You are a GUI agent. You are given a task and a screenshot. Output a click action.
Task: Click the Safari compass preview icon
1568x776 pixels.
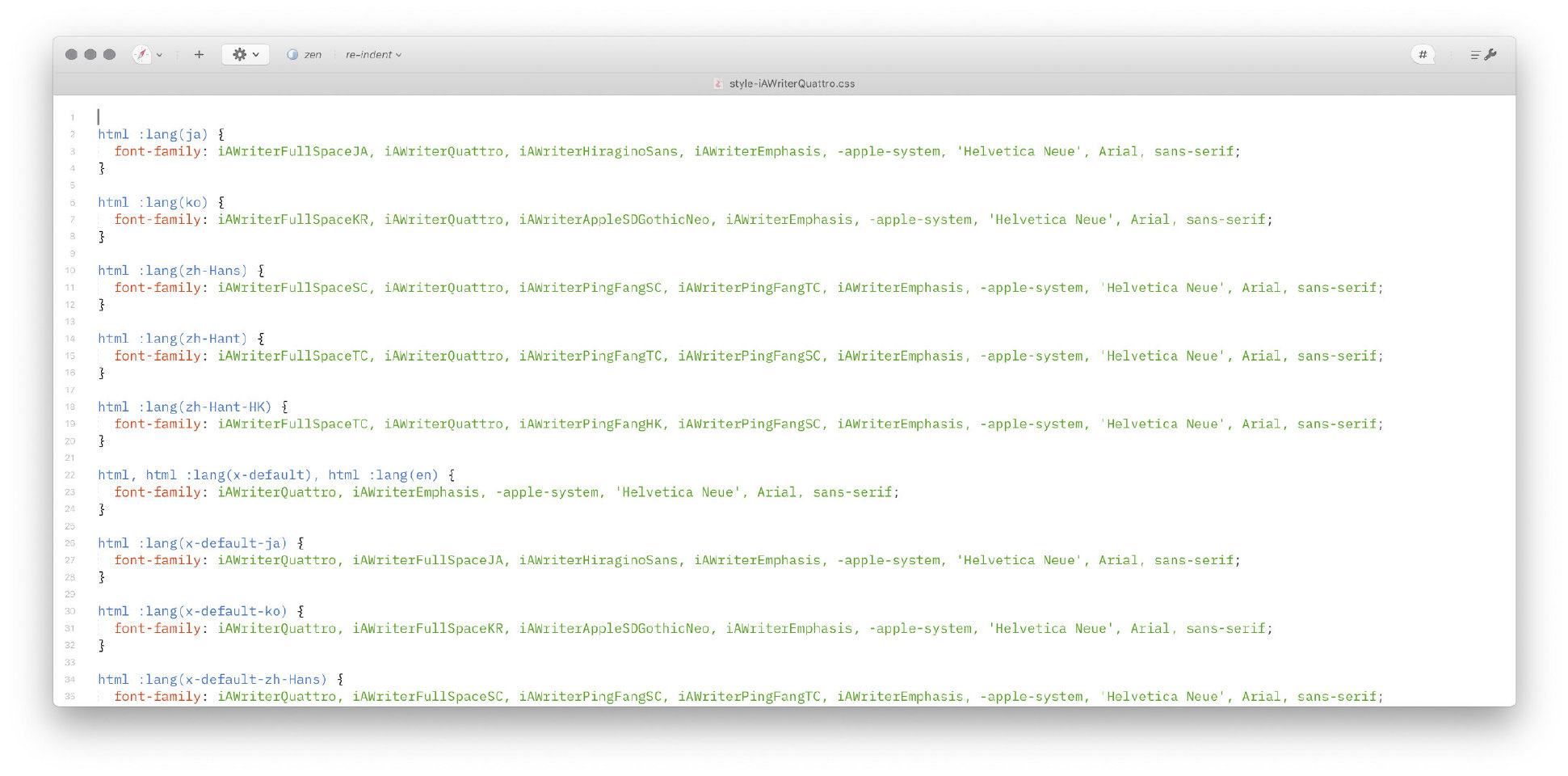pyautogui.click(x=141, y=54)
